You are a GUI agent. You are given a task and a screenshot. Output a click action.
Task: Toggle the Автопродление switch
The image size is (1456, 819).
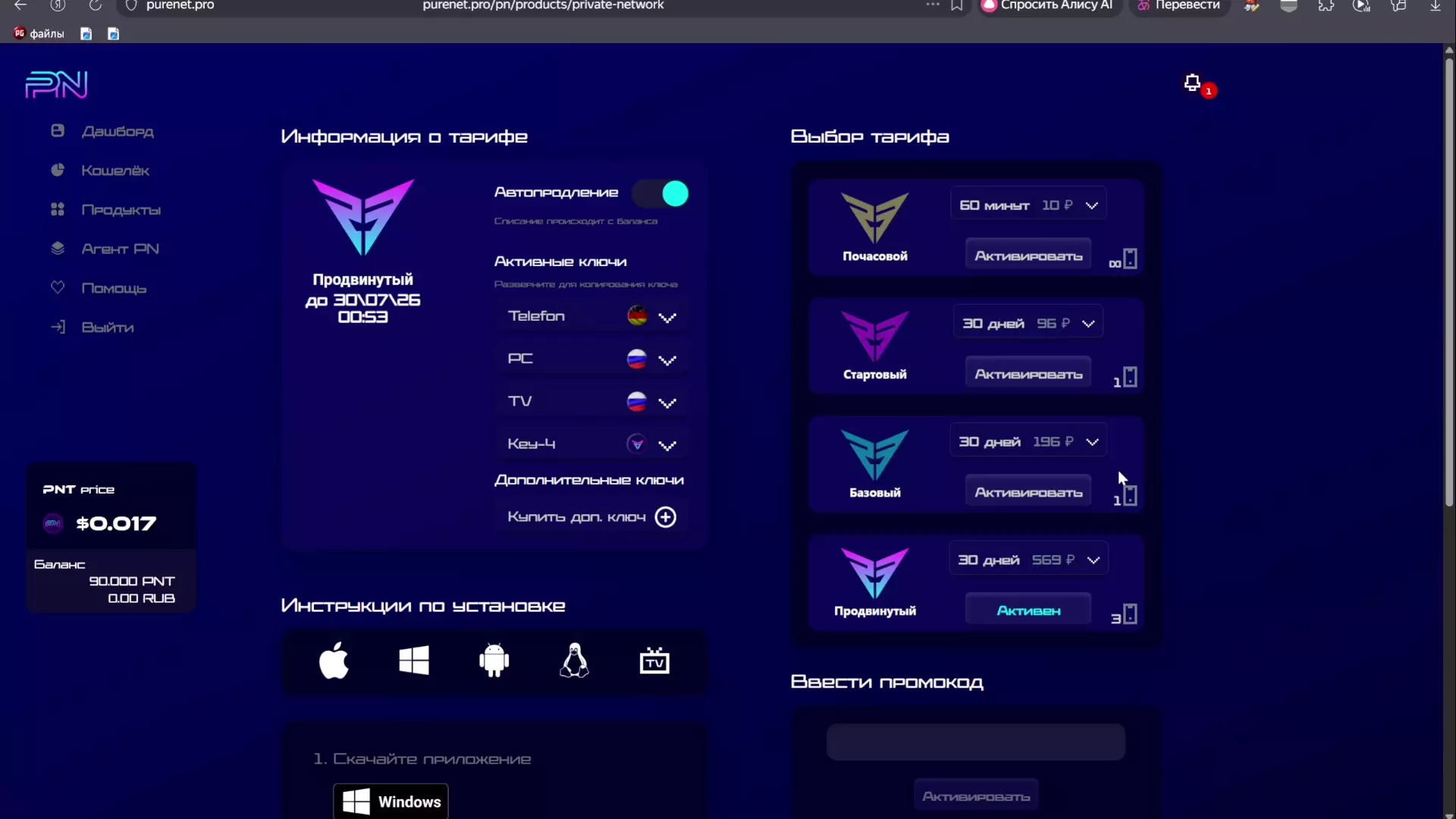tap(661, 194)
